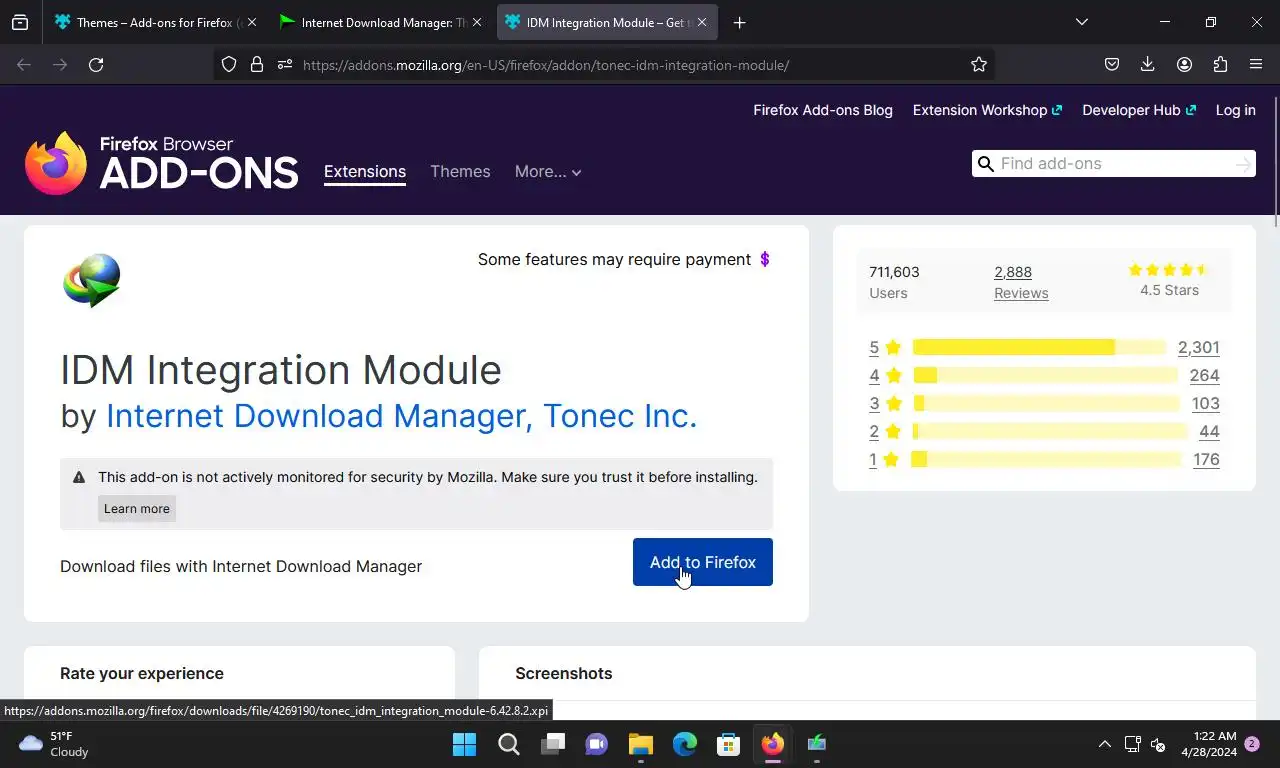Open taskbar Search magnifier

[x=508, y=744]
